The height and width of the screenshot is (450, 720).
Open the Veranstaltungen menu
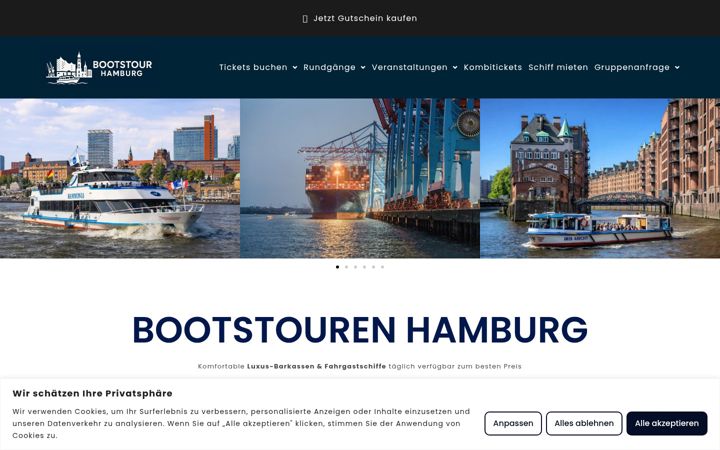409,67
